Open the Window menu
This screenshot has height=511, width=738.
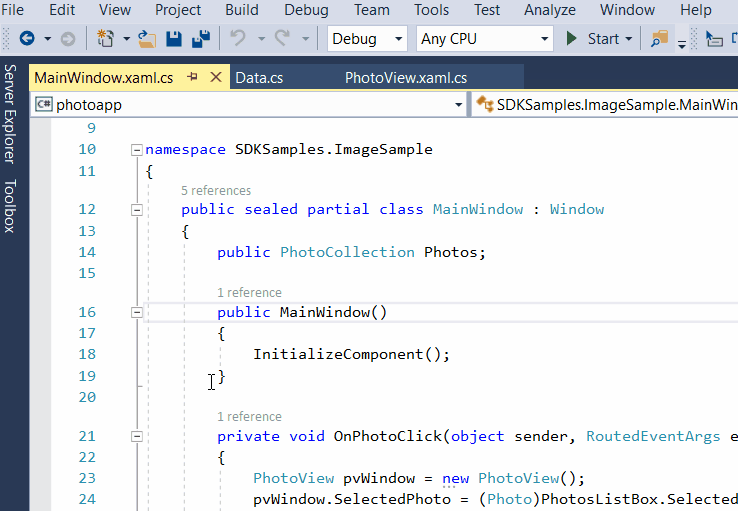coord(627,9)
